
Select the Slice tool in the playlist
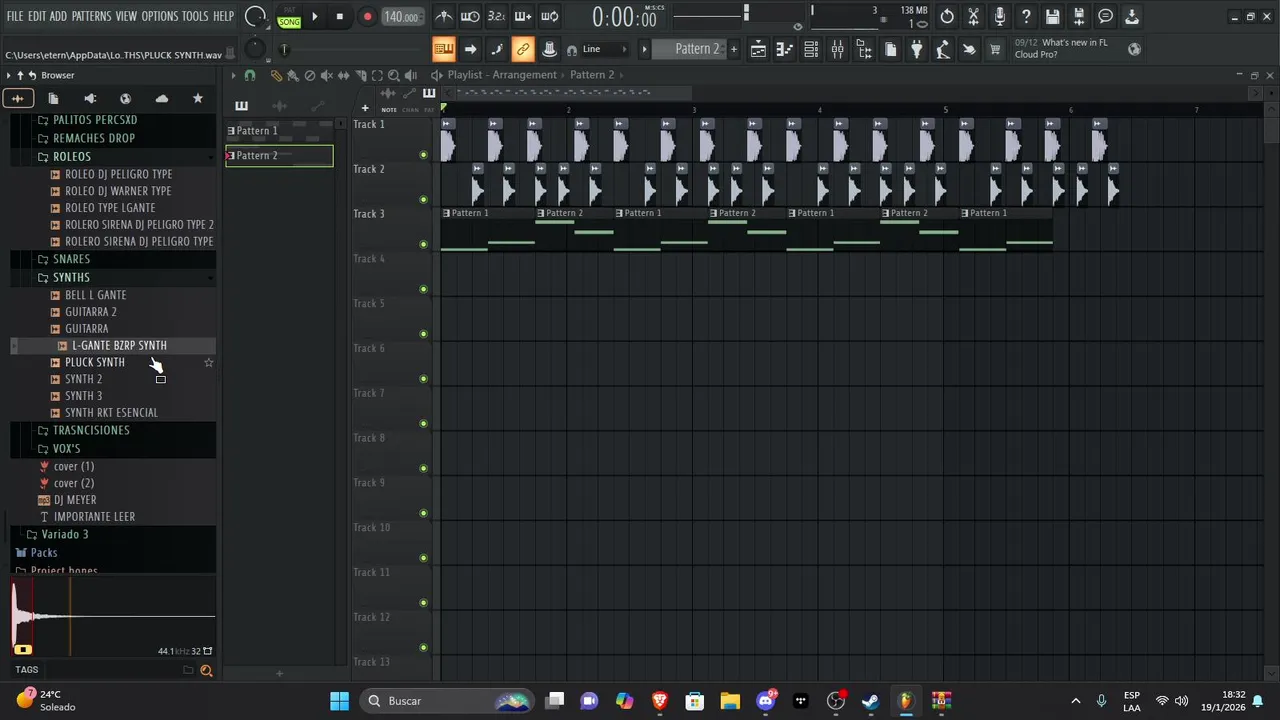coord(361,75)
